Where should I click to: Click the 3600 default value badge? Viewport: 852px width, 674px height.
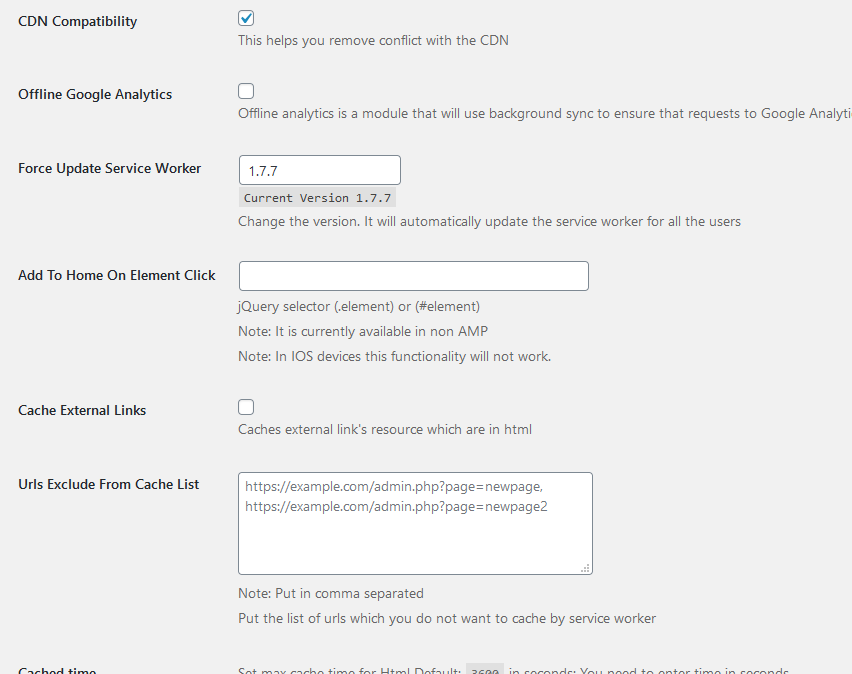click(x=485, y=669)
